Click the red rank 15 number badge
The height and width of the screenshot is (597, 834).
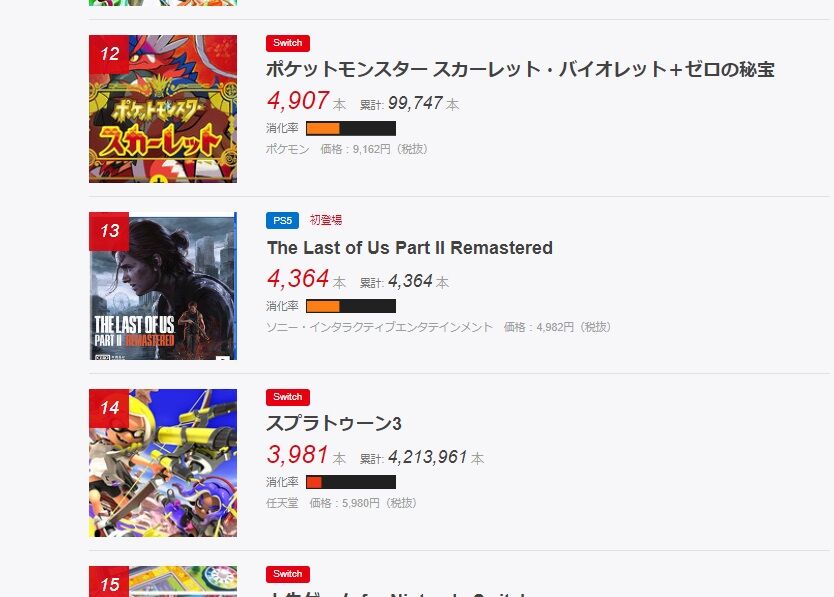(x=109, y=582)
